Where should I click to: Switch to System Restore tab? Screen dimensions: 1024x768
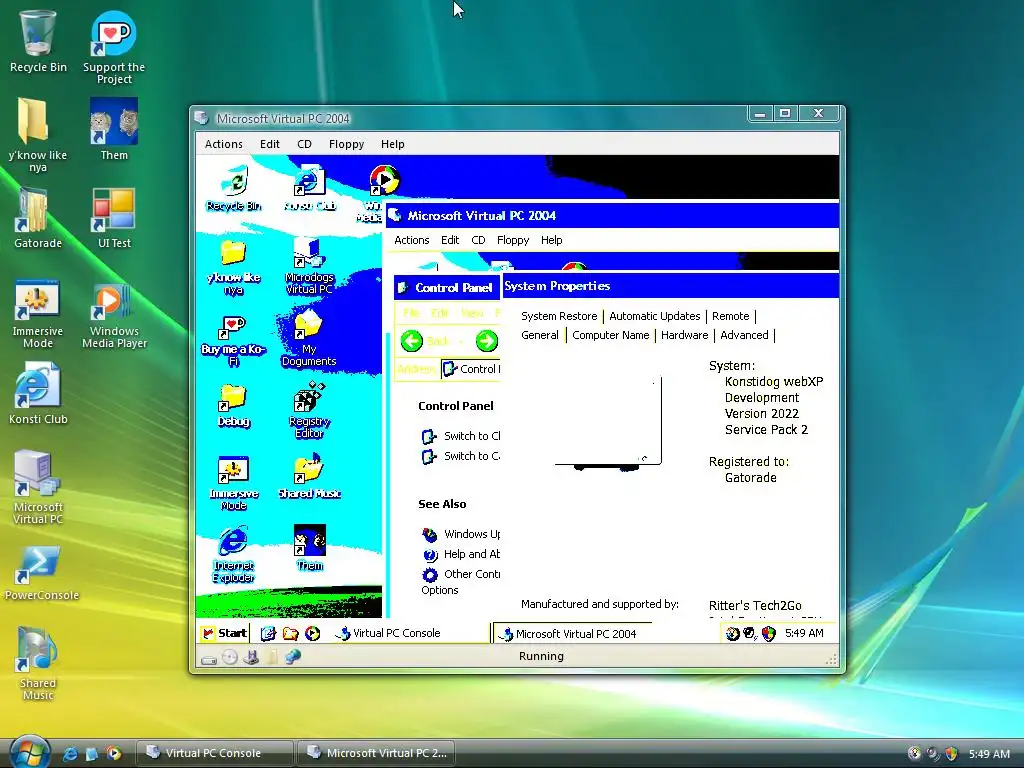click(559, 316)
